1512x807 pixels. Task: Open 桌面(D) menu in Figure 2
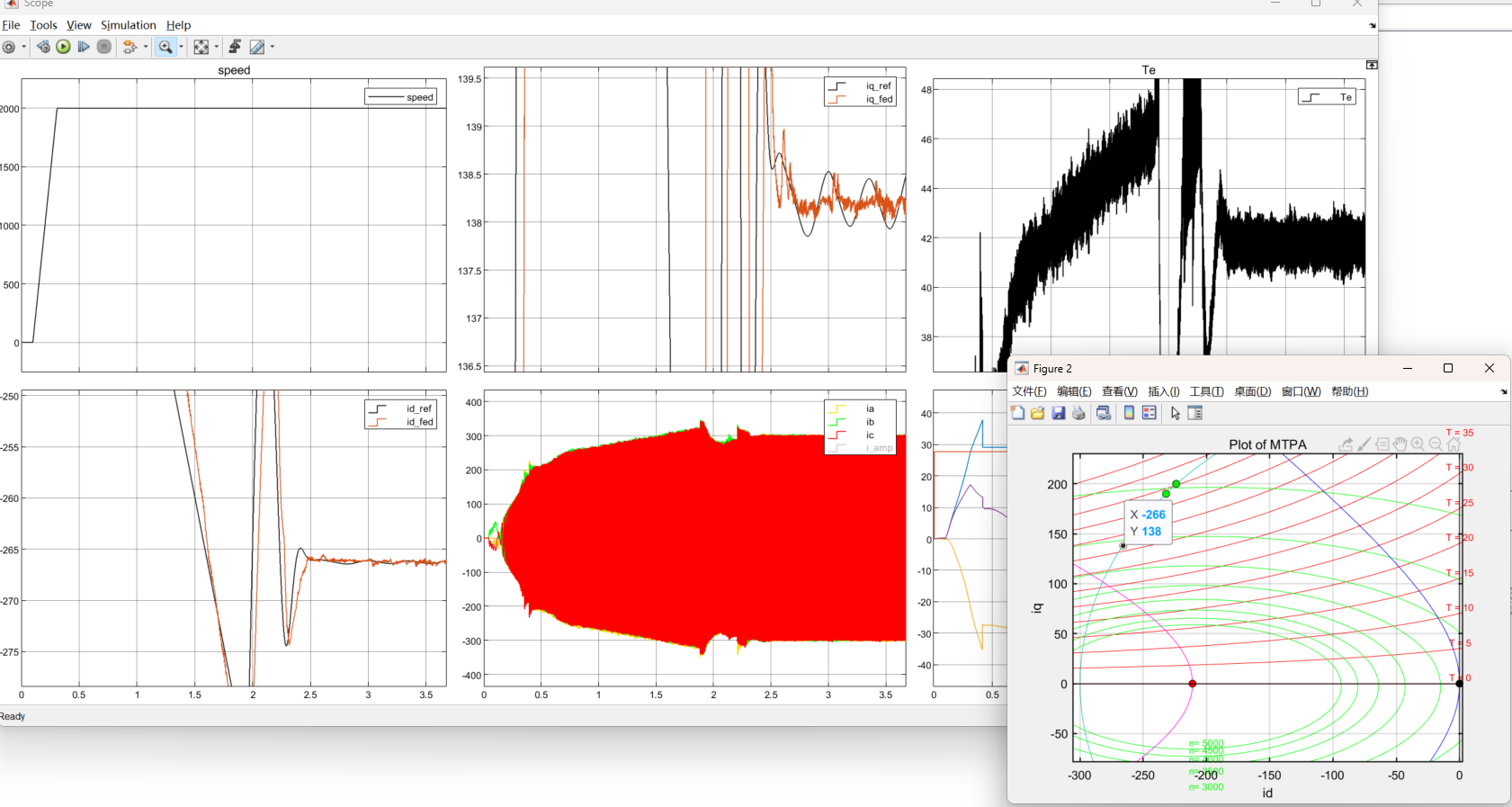(1253, 391)
